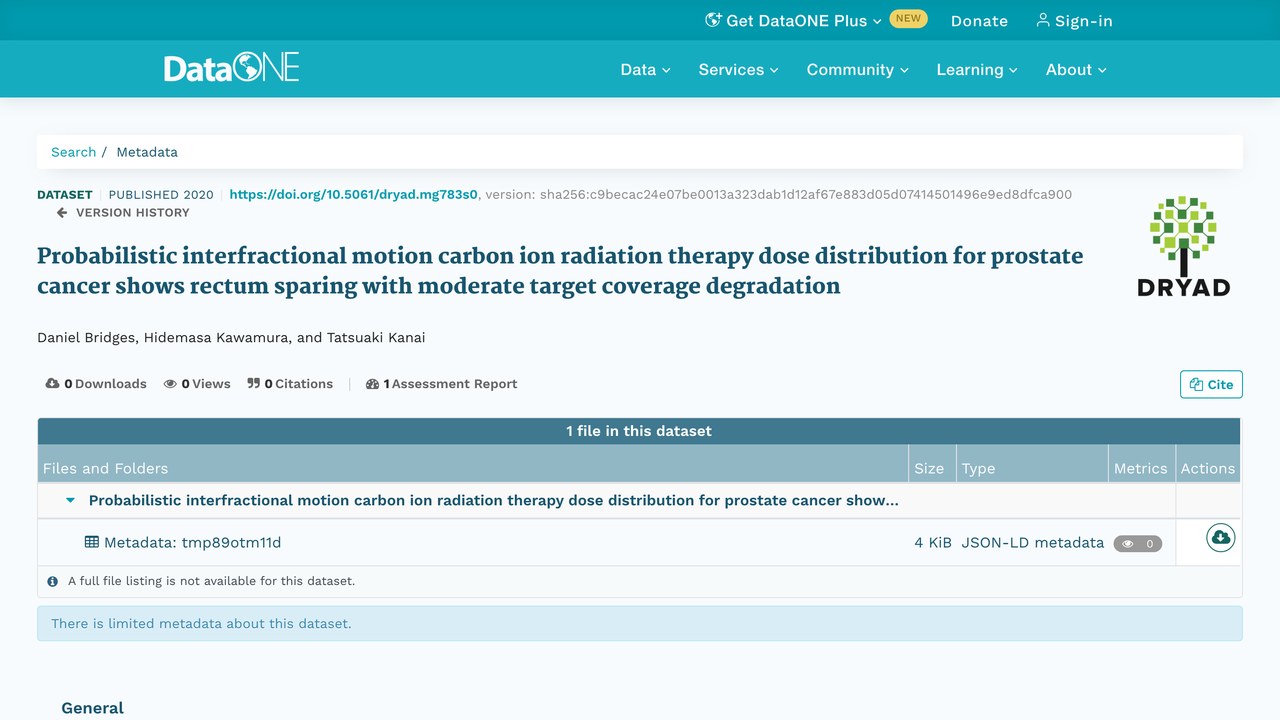Click the NEW badge in top bar

coord(908,18)
